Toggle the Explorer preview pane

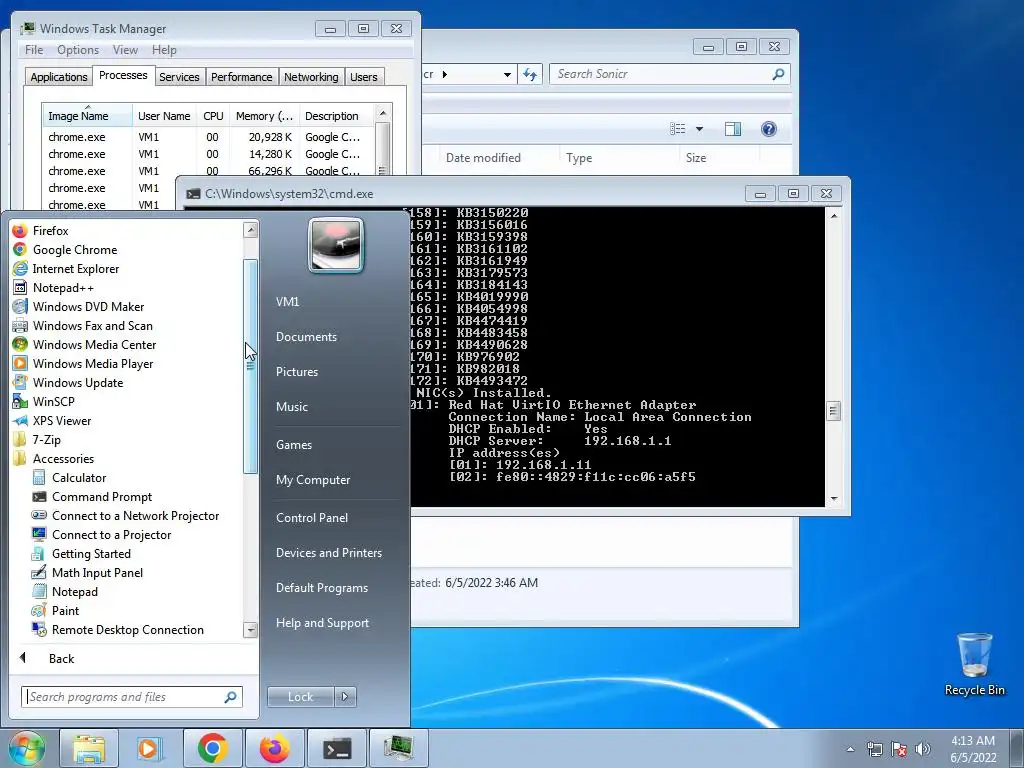point(733,129)
